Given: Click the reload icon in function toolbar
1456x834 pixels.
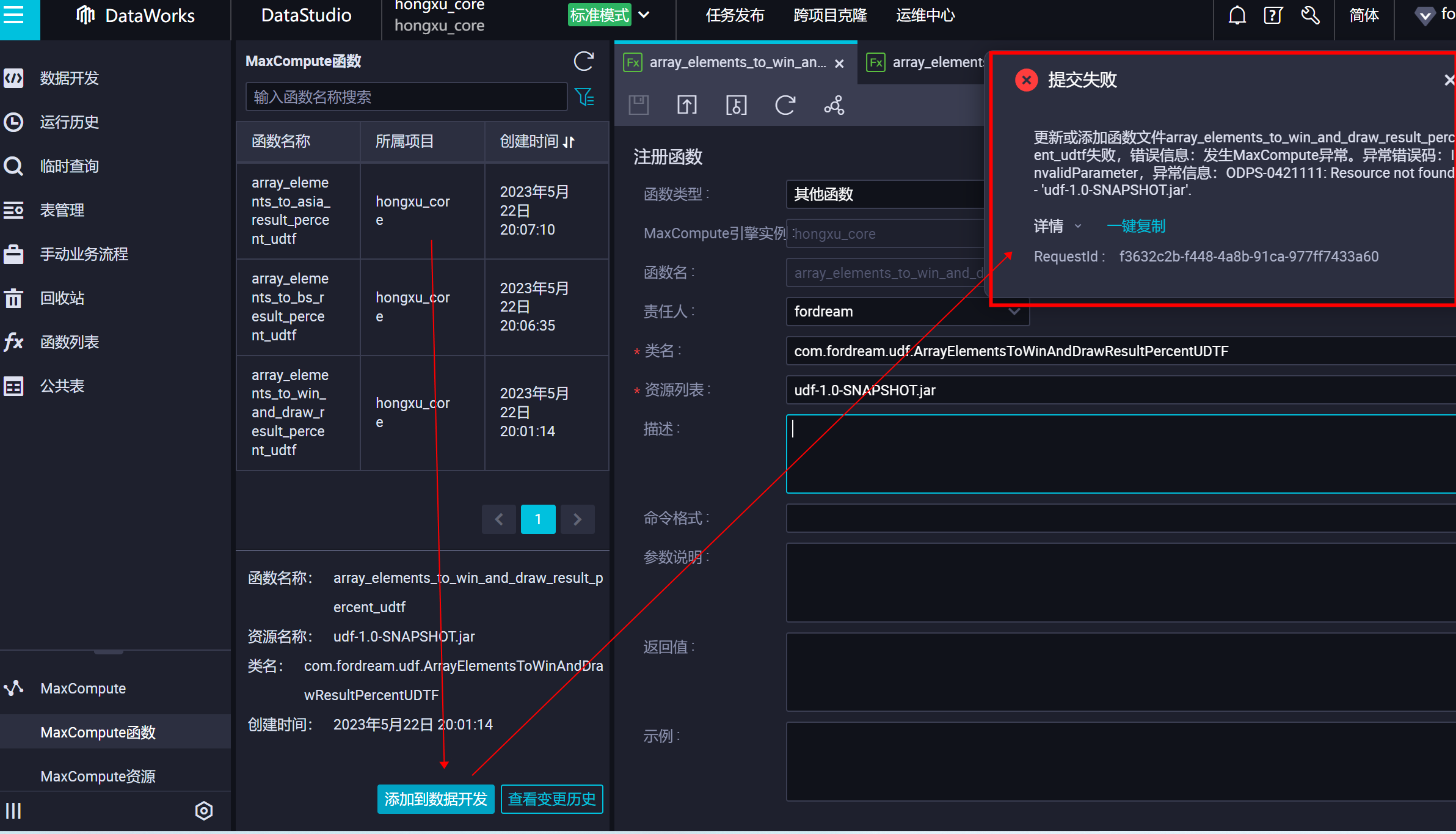Looking at the screenshot, I should click(x=785, y=105).
